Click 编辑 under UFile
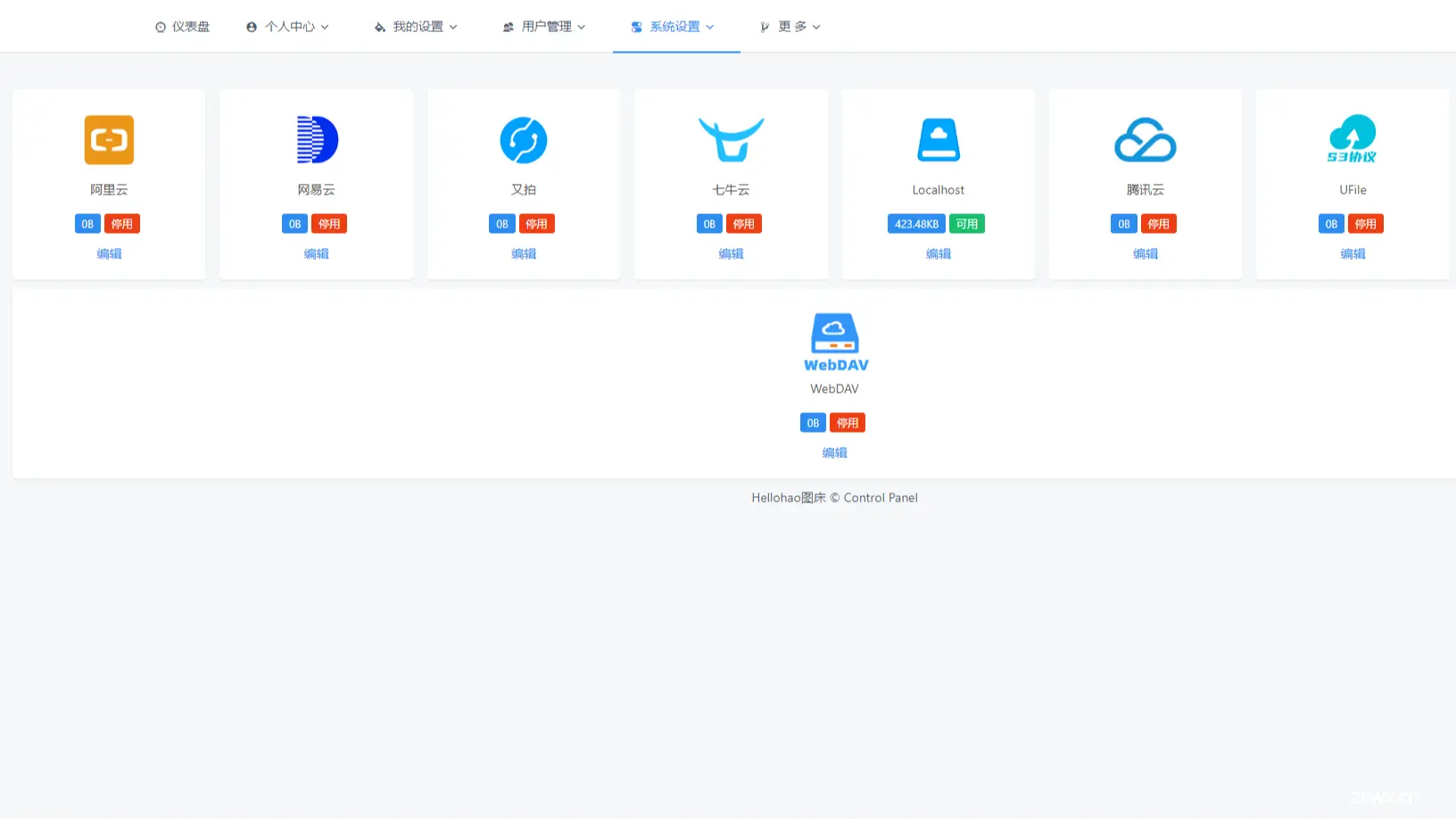 pyautogui.click(x=1353, y=254)
